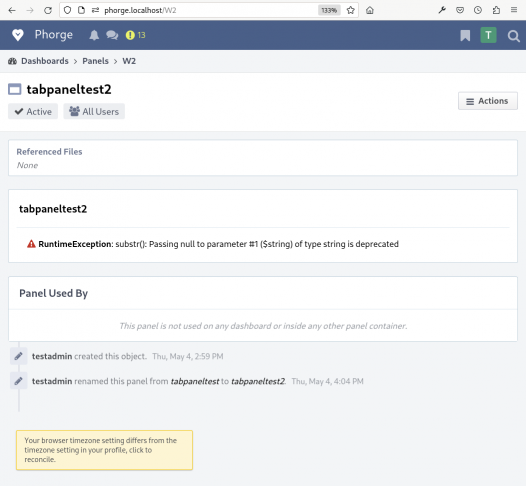Navigate to Panels breadcrumb
Viewport: 526px width, 486px height.
95,61
